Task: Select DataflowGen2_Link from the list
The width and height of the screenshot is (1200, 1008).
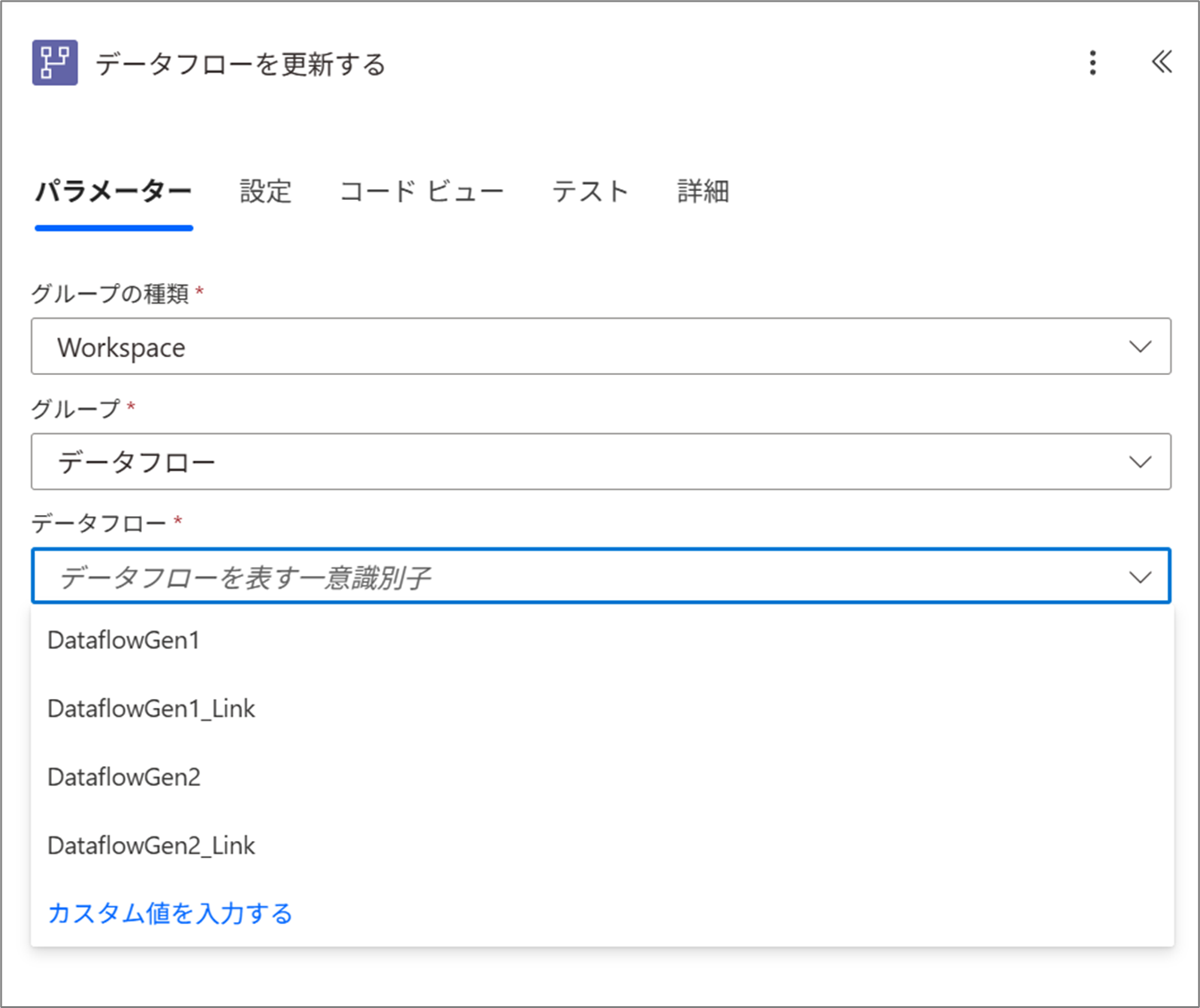Action: pos(603,846)
